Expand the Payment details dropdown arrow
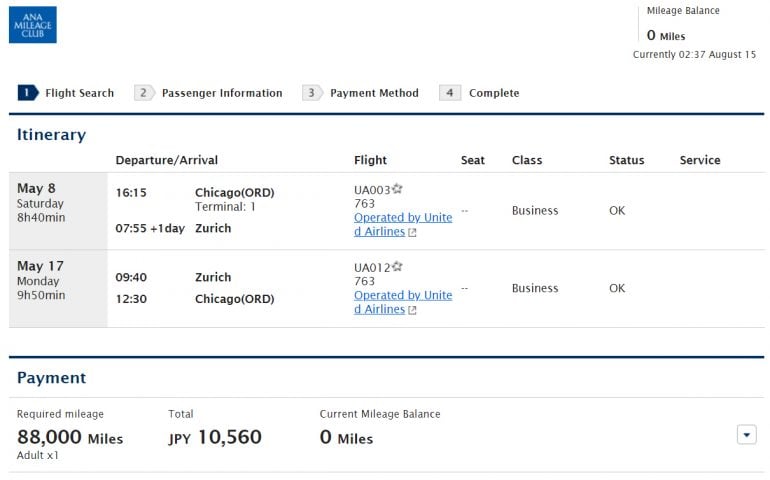The height and width of the screenshot is (480, 770). point(746,434)
